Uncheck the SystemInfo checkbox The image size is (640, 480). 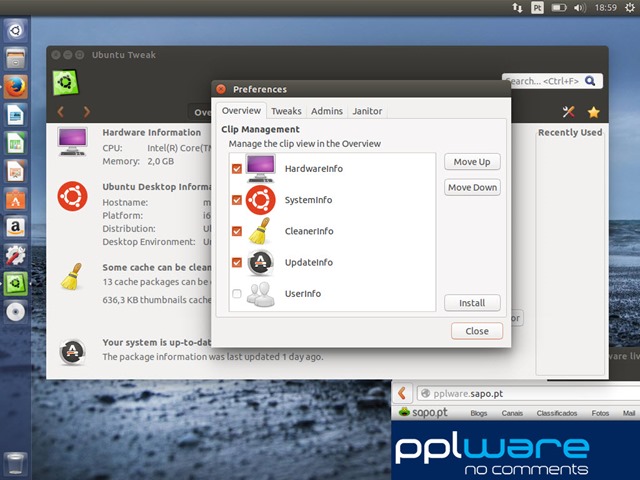tap(237, 200)
